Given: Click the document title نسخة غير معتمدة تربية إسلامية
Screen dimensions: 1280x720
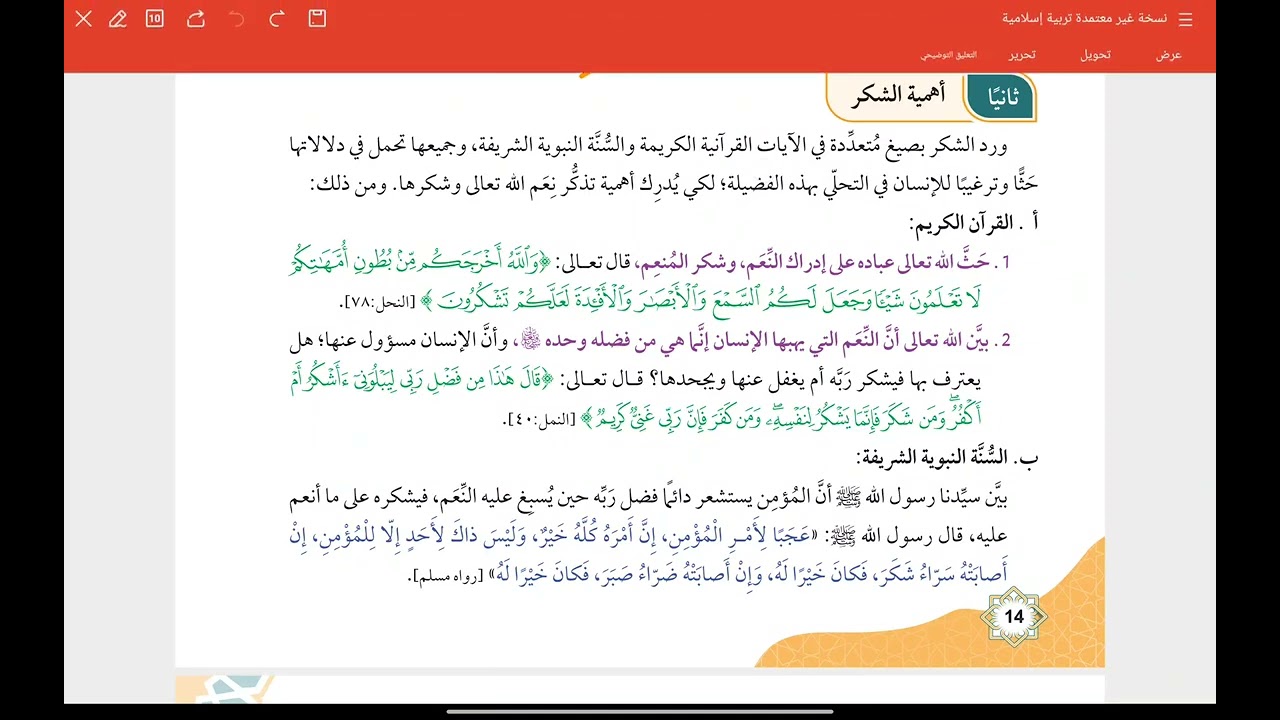Looking at the screenshot, I should coord(1084,19).
